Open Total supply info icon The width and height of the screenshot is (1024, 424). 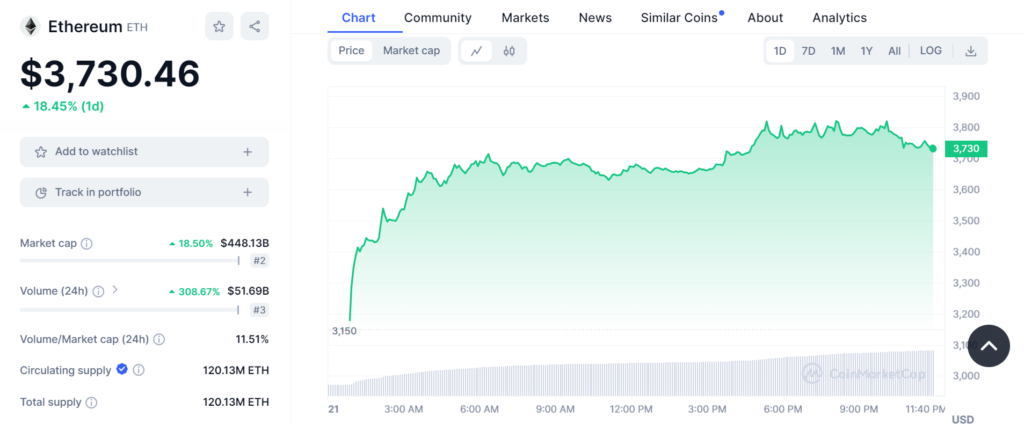tap(91, 402)
